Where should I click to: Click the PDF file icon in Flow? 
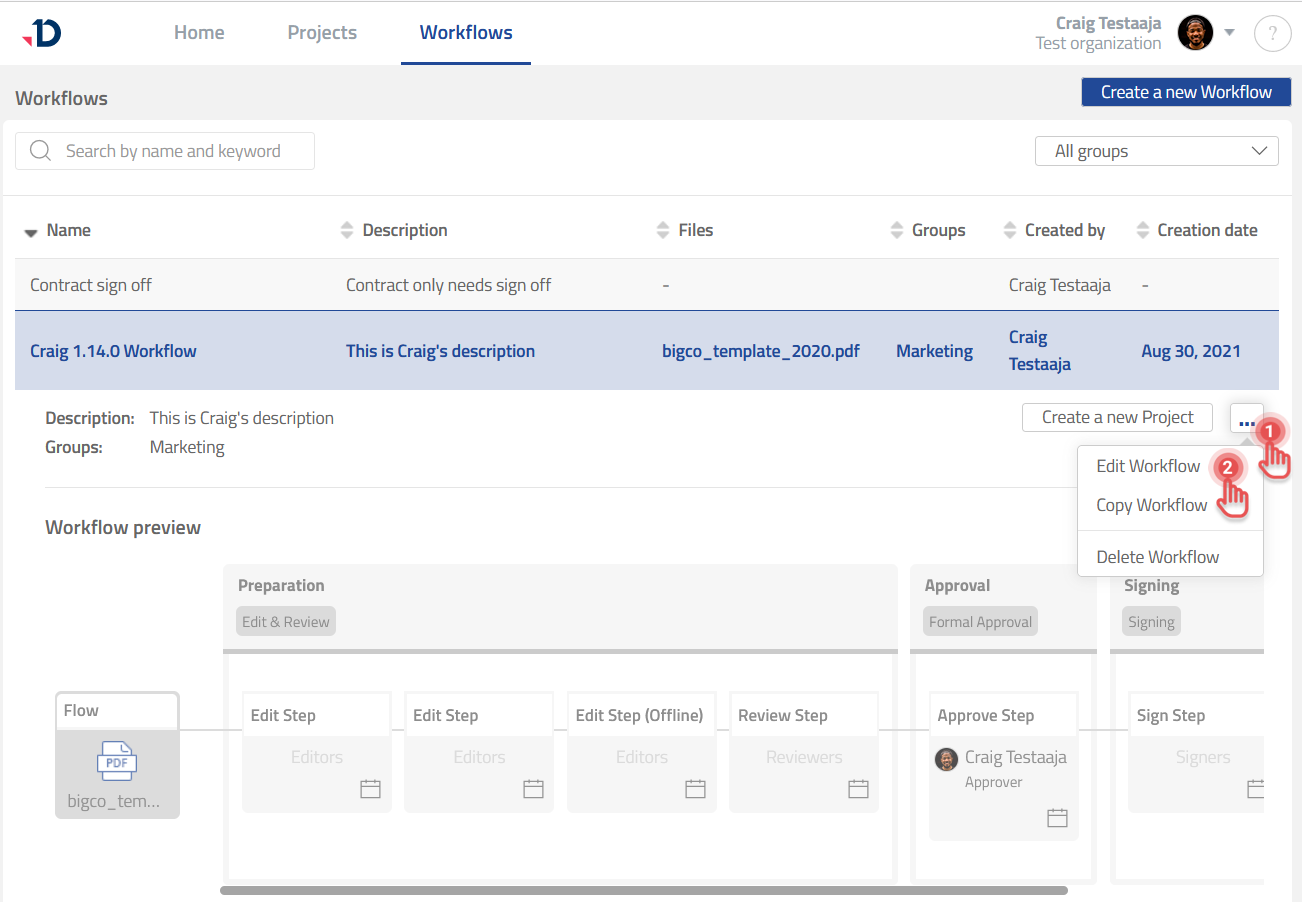117,762
